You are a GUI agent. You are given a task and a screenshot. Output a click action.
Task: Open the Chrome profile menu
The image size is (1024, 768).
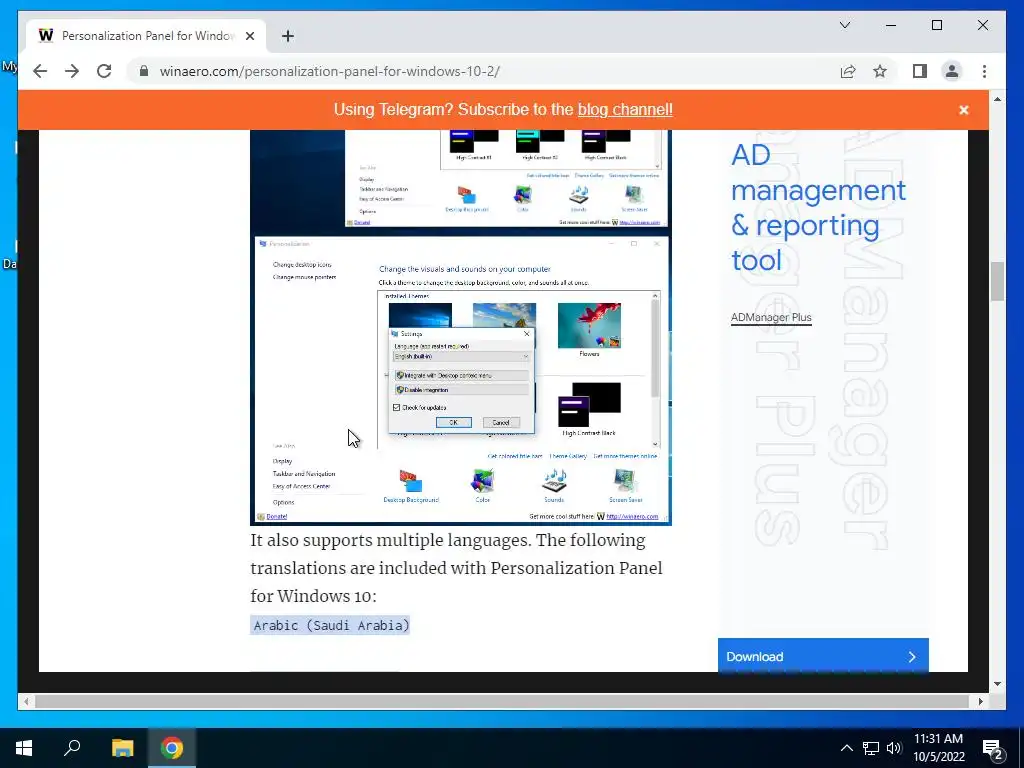point(952,71)
